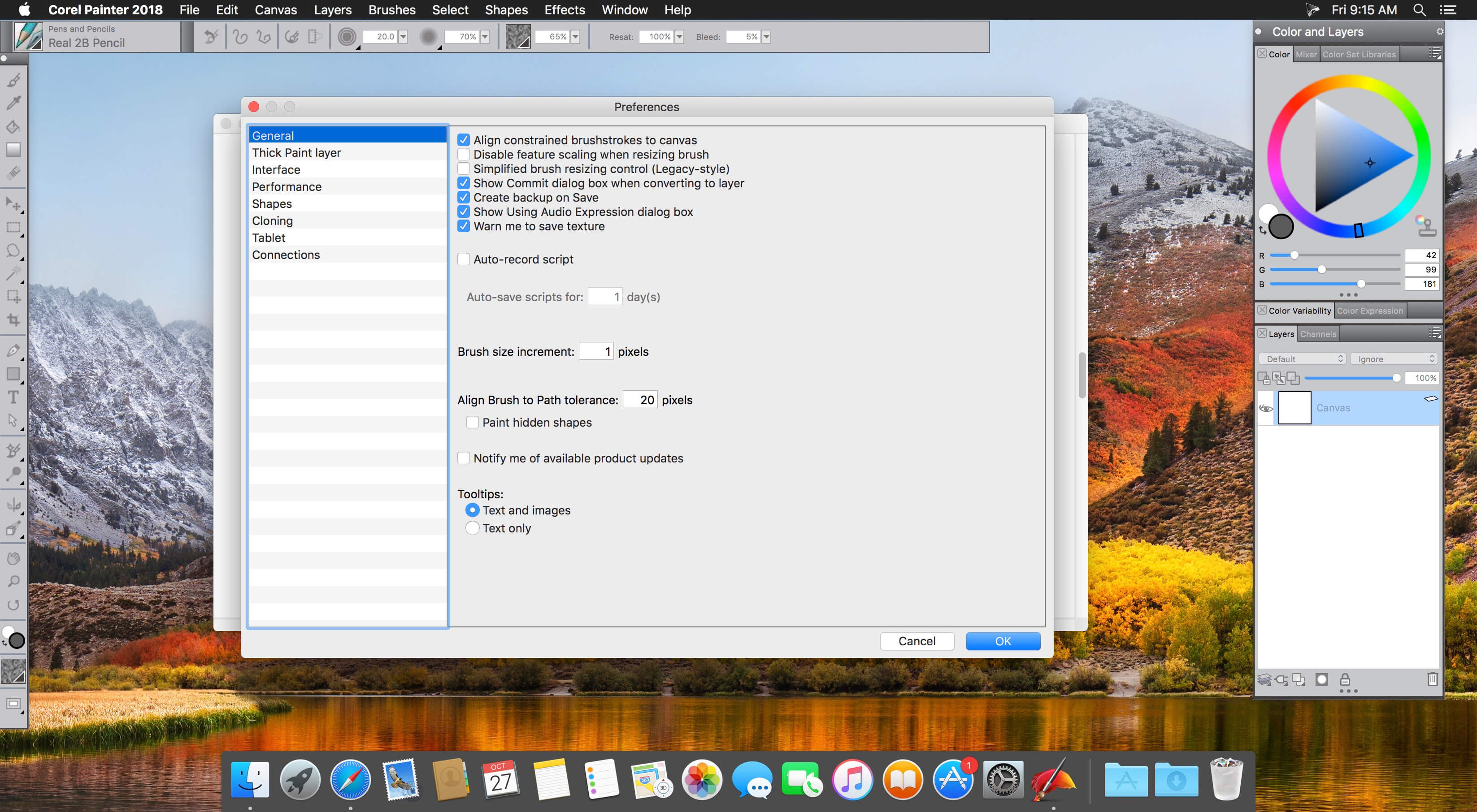
Task: Click the layer opacity slider handle
Action: (1396, 378)
